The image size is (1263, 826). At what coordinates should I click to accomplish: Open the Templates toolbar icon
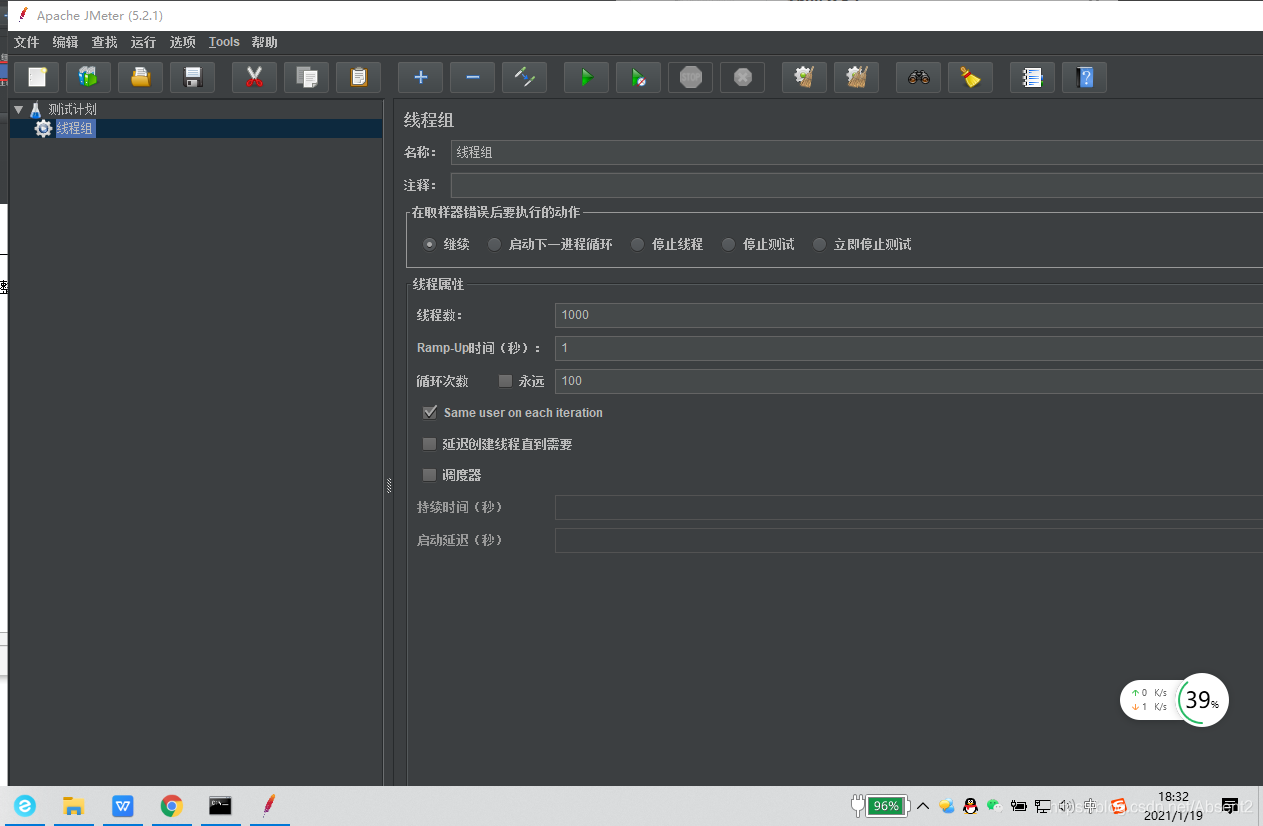pyautogui.click(x=89, y=77)
